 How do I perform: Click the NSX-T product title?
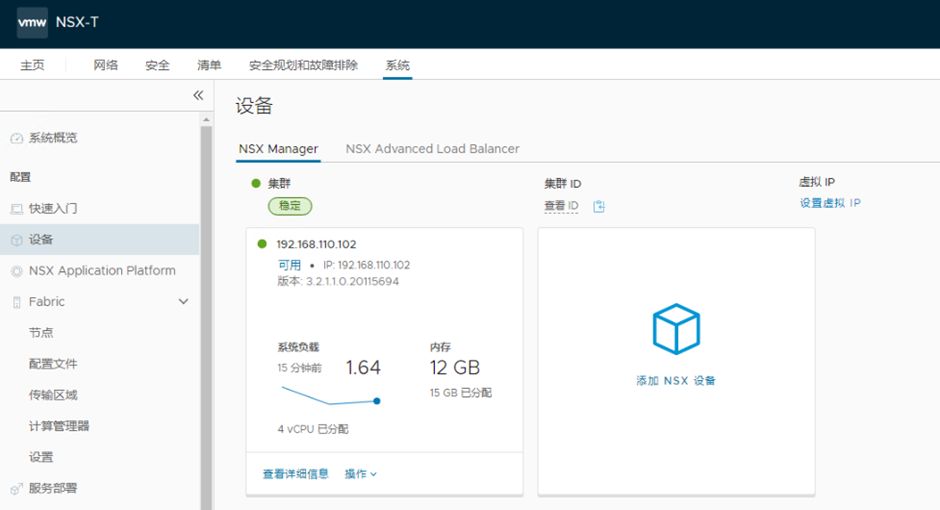77,22
